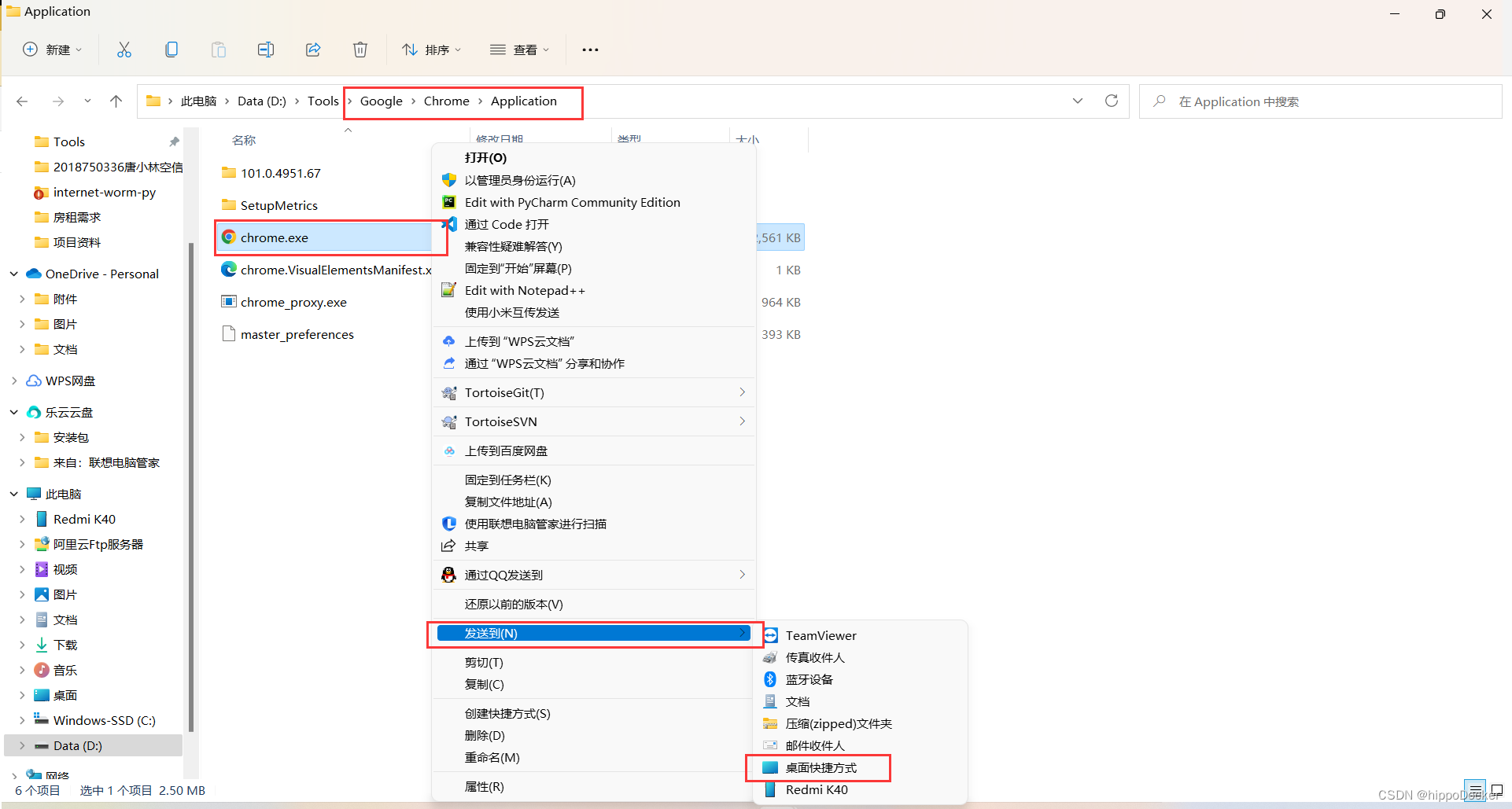Screen dimensions: 1512x809
Task: Click the Copy icon in toolbar
Action: click(x=171, y=50)
